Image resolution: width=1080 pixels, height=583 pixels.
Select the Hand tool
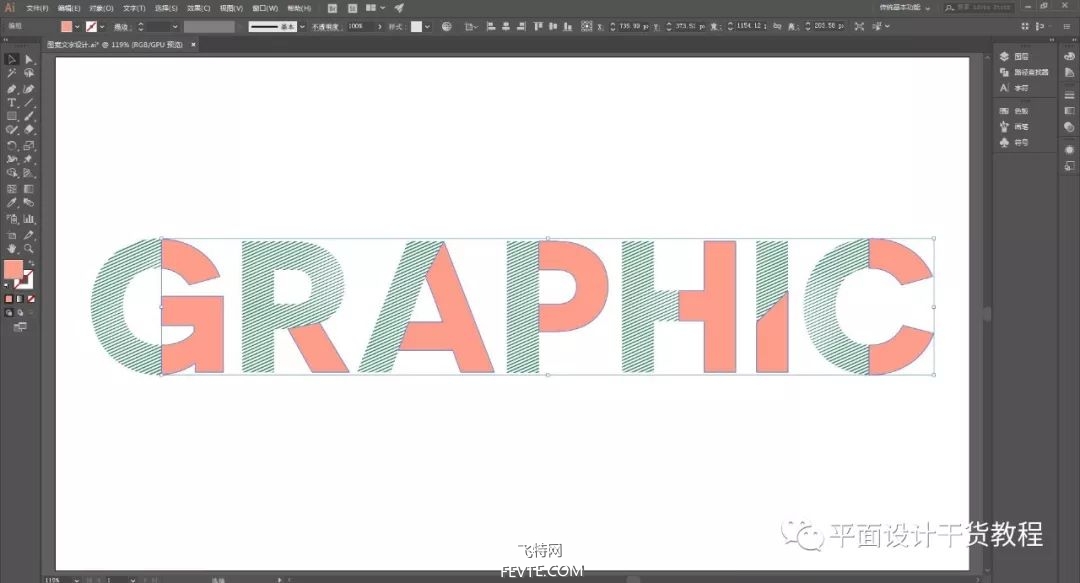[x=12, y=248]
